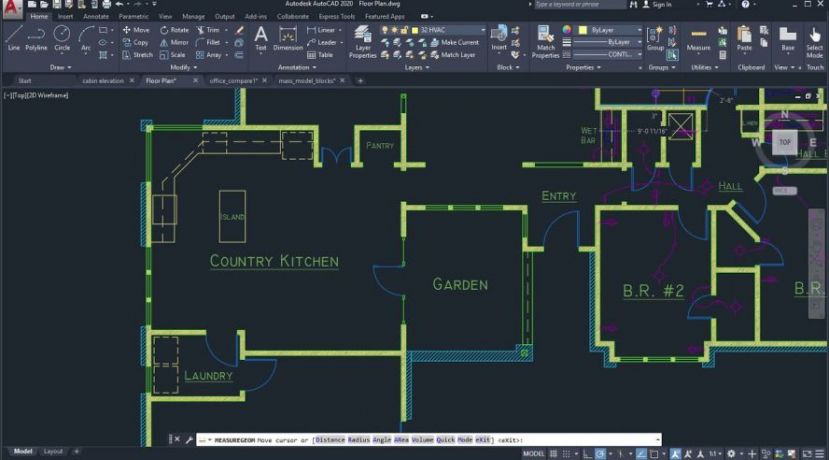Screen dimensions: 829x460
Task: Start the Stretch command
Action: pos(137,54)
